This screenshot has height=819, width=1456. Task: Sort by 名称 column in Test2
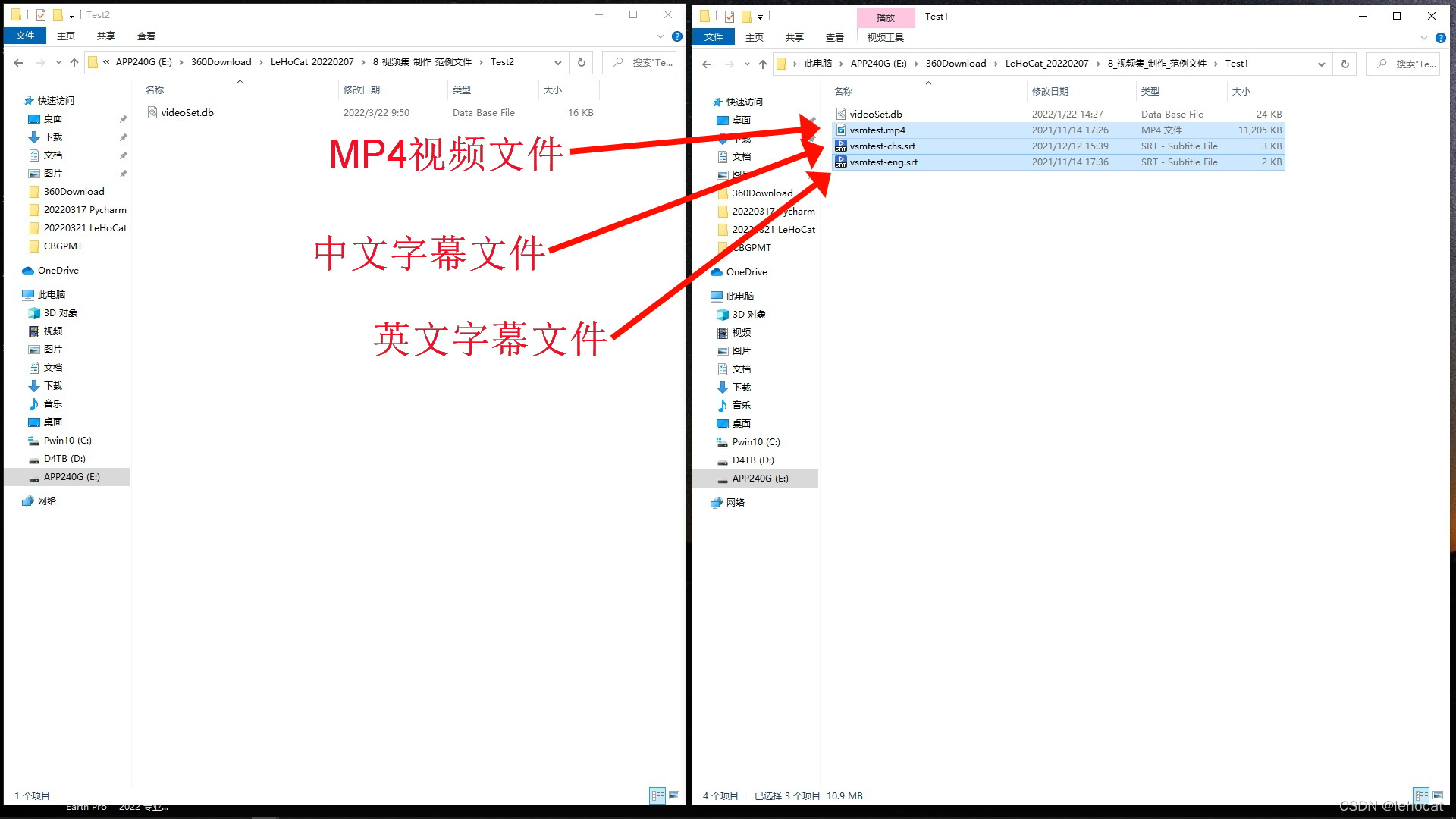(x=155, y=89)
